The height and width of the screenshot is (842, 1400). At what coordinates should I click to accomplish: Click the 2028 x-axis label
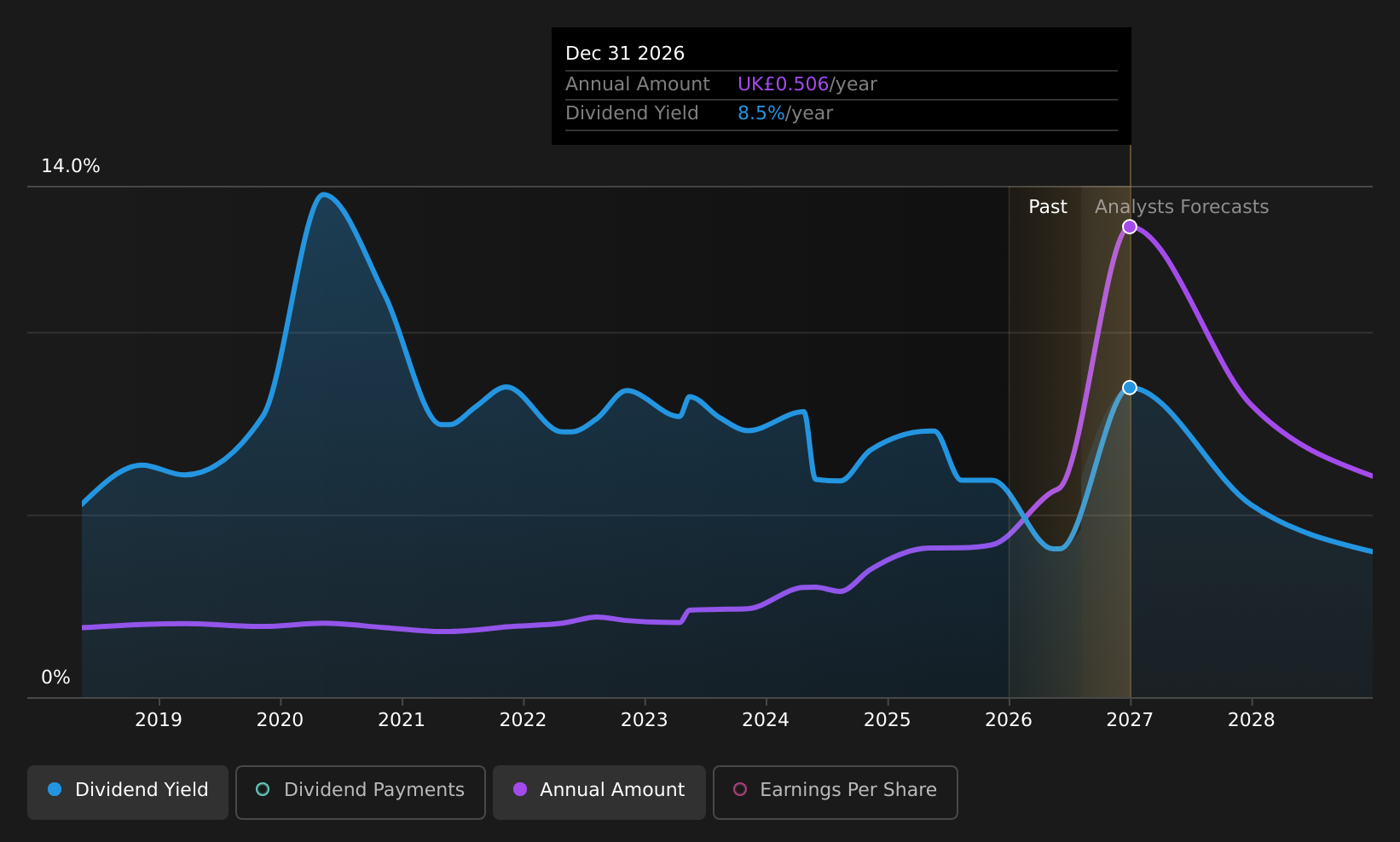(x=1252, y=720)
